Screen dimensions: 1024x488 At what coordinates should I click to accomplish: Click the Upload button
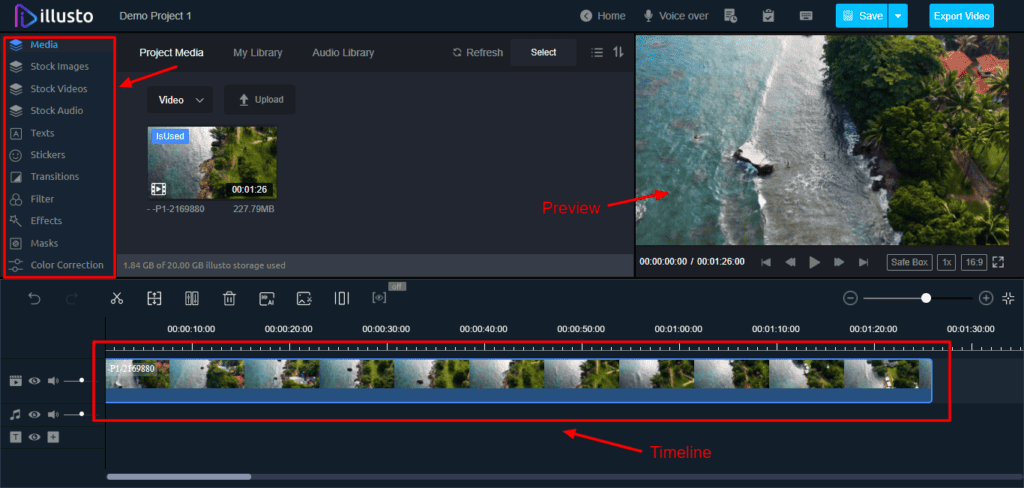click(x=259, y=100)
